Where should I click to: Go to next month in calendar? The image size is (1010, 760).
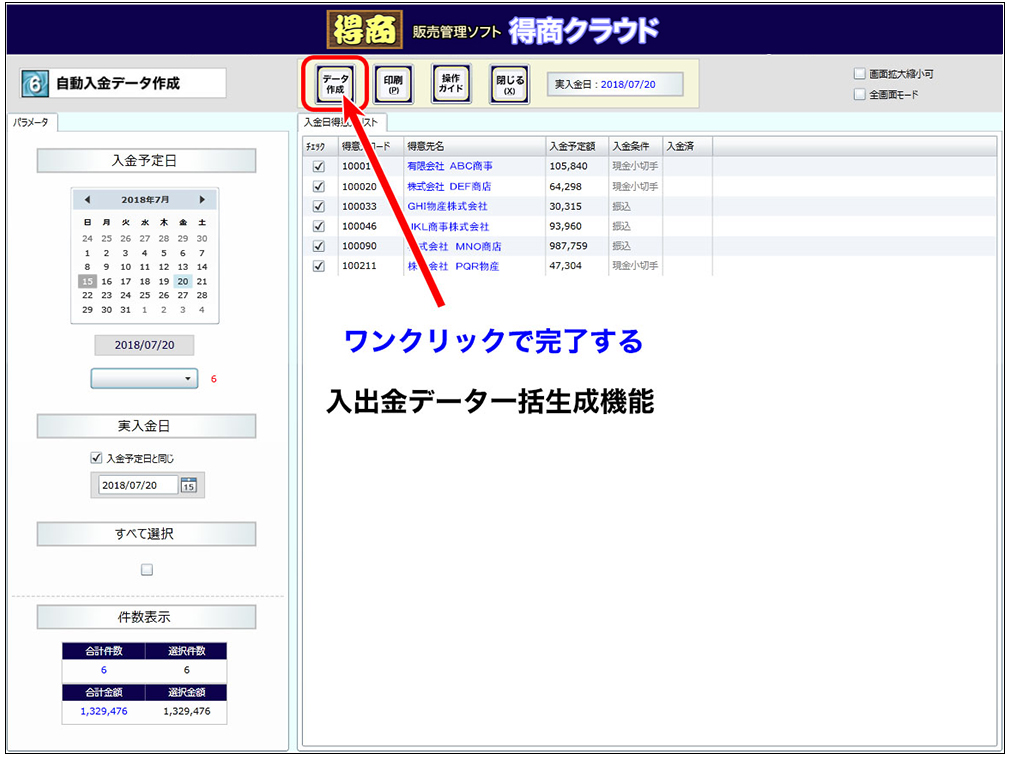202,200
